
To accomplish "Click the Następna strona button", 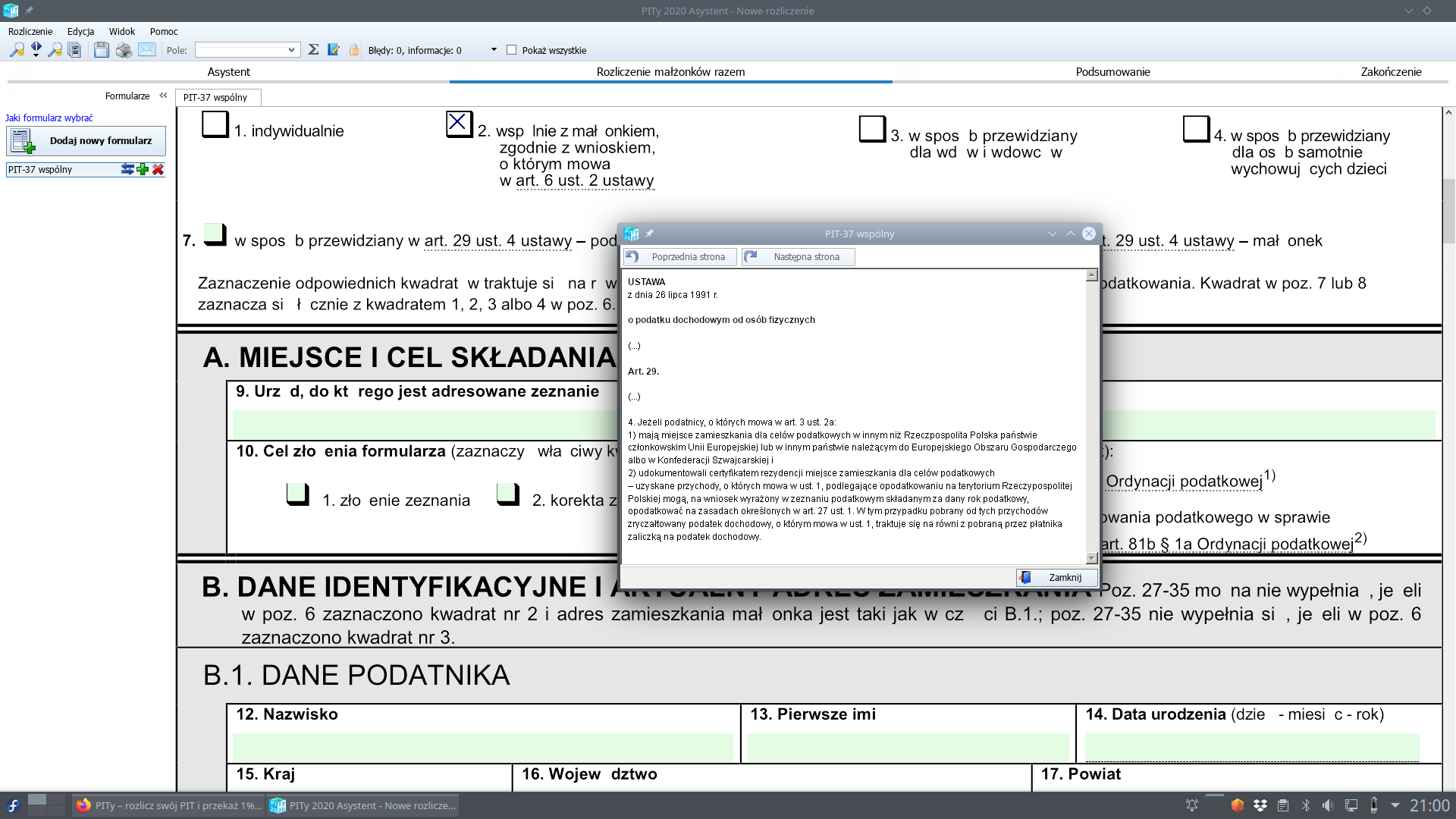I will pos(799,257).
